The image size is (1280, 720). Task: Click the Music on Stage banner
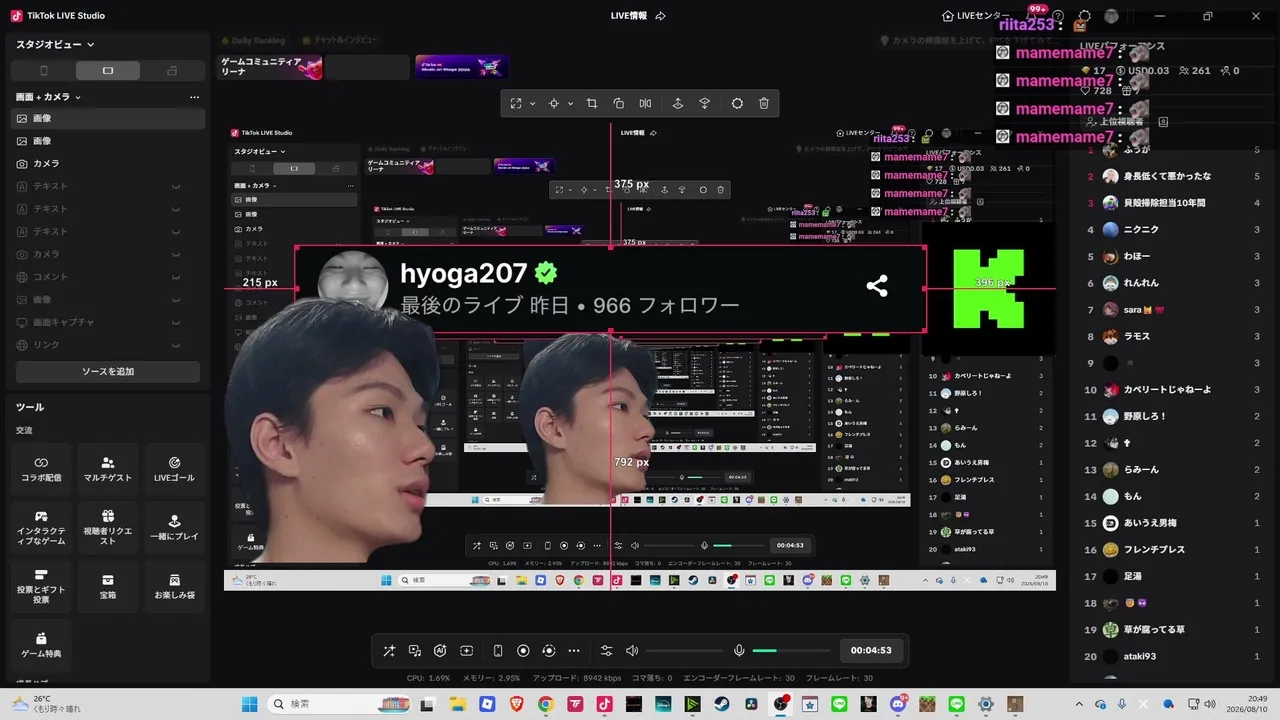point(462,67)
